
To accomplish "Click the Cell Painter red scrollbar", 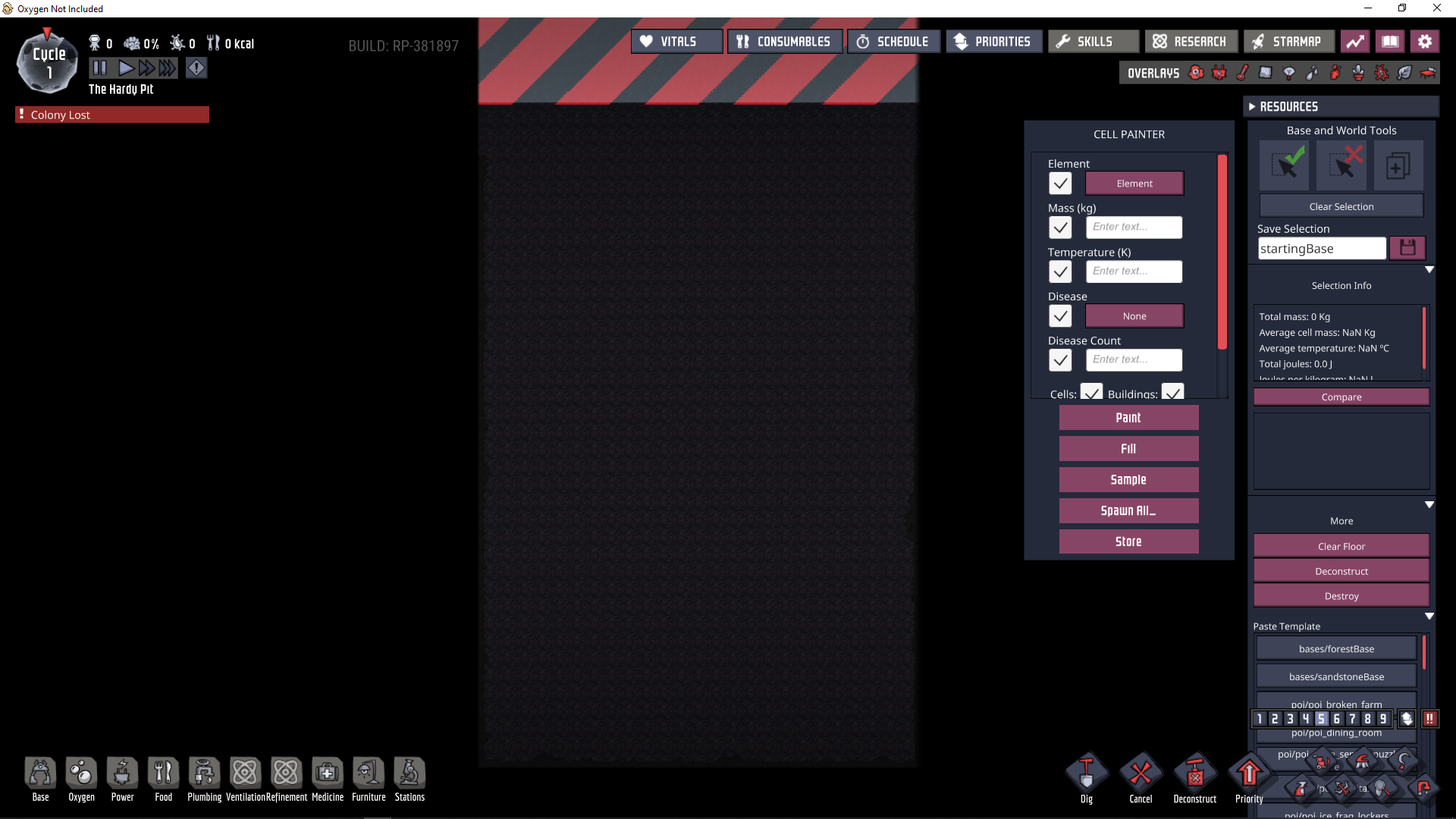I will [1222, 250].
